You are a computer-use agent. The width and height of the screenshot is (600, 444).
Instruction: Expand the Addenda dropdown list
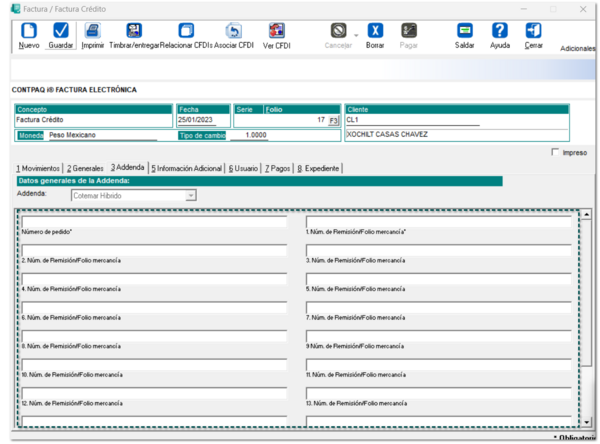[190, 196]
